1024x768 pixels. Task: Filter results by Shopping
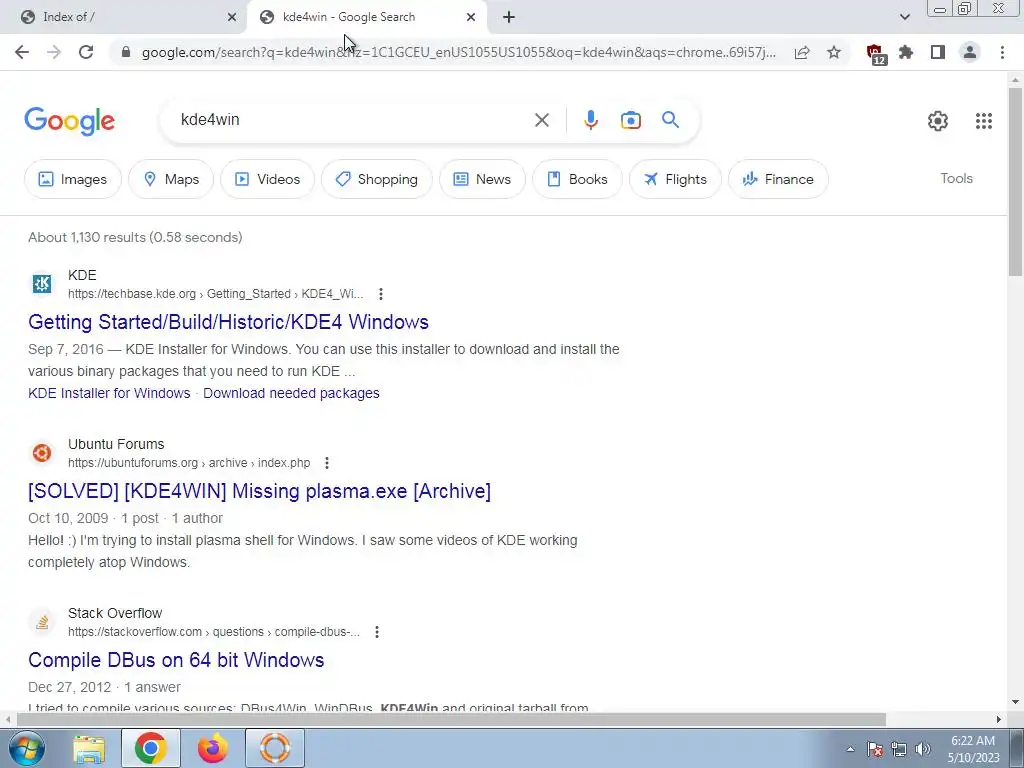(376, 179)
